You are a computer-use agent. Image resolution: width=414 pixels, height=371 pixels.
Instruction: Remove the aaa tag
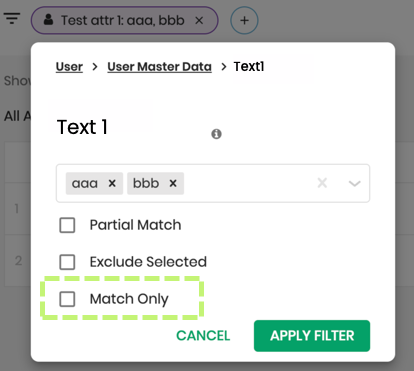[112, 183]
